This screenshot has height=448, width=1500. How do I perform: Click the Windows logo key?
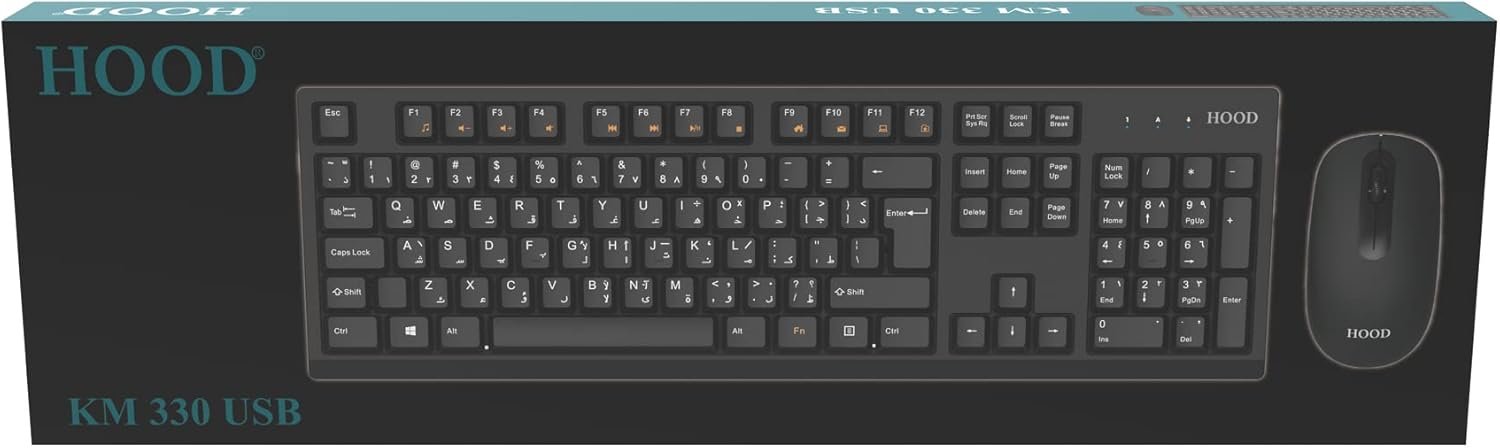tap(410, 331)
